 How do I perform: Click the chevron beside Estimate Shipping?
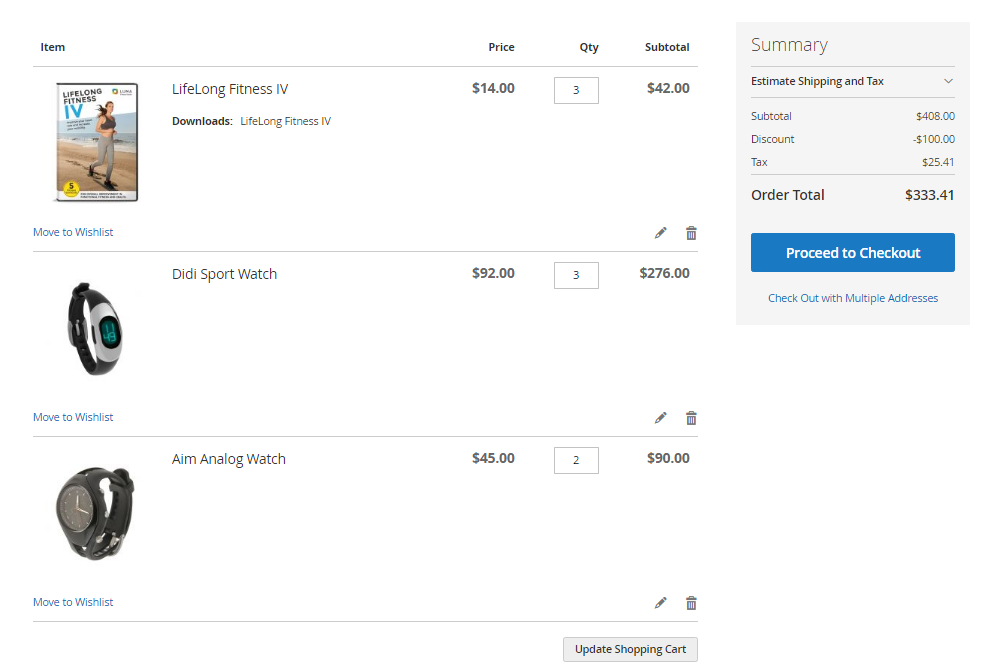coord(948,82)
